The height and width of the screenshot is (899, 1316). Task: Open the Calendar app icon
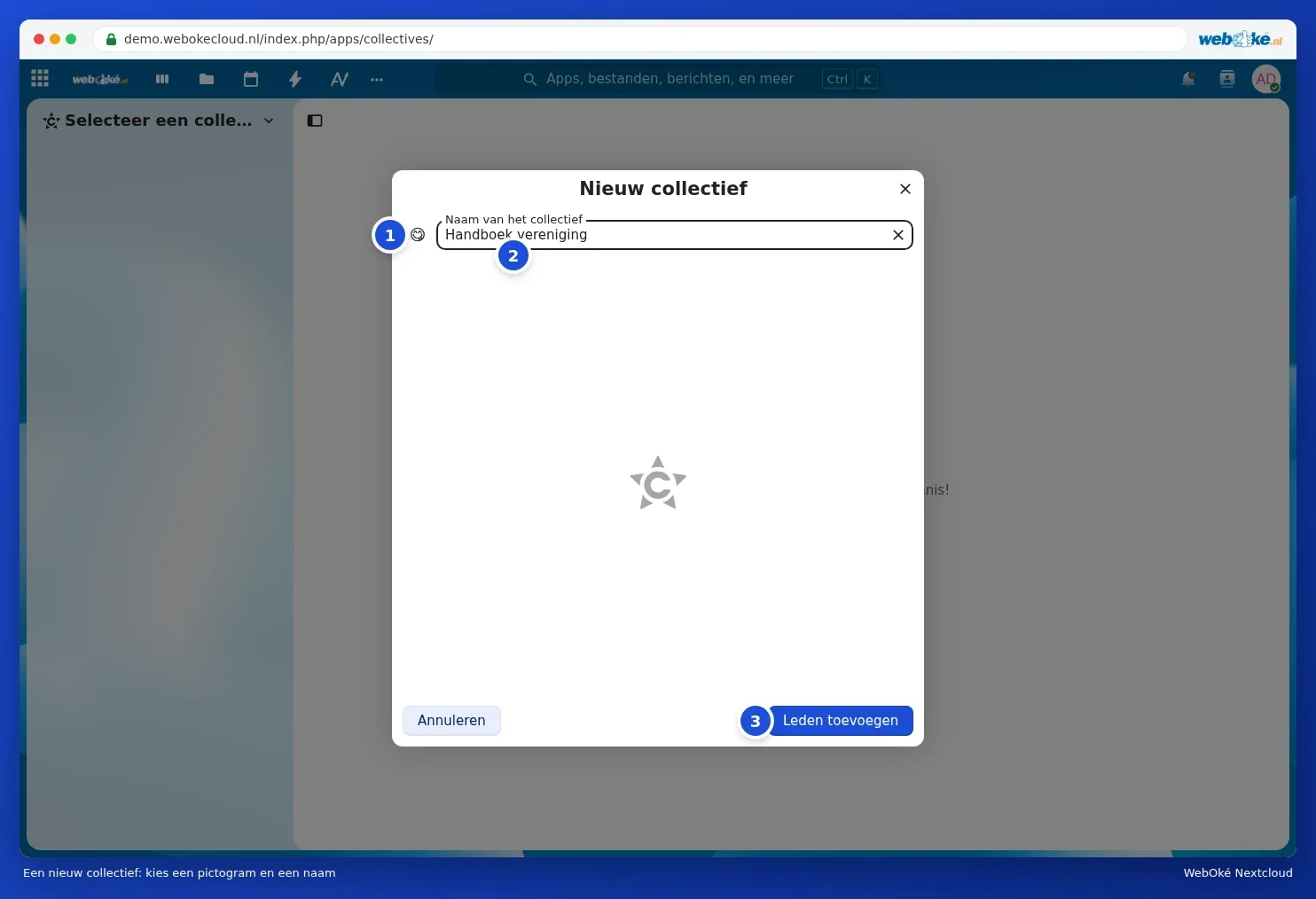251,79
